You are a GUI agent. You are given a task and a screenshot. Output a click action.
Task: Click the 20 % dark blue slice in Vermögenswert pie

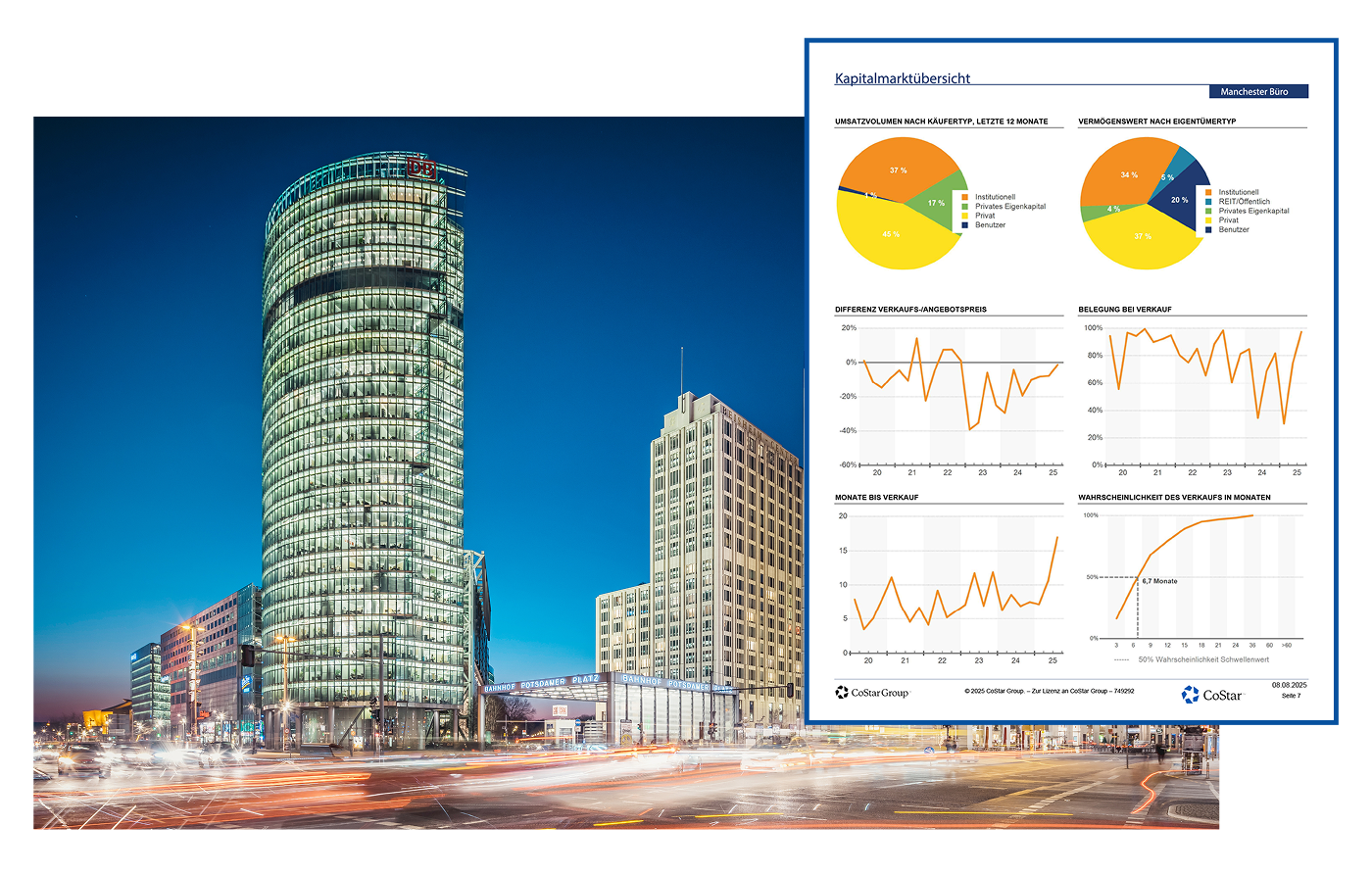(1179, 200)
